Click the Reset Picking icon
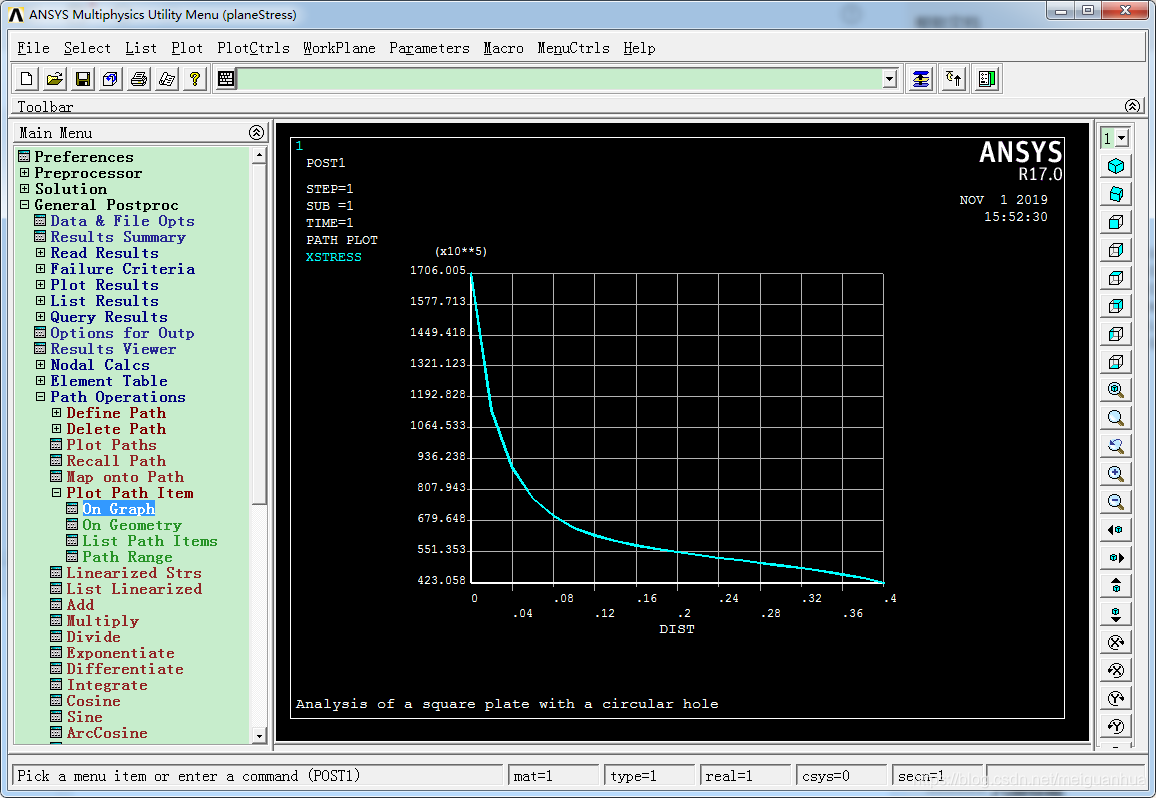 [954, 79]
